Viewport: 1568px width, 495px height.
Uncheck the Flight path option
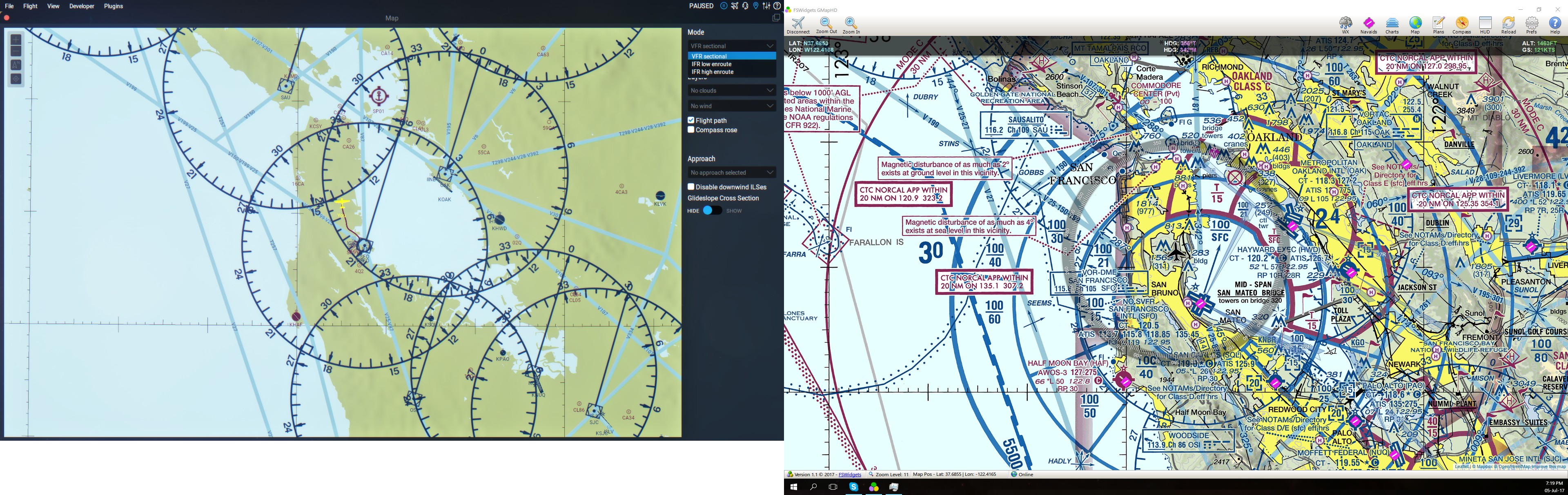[691, 120]
